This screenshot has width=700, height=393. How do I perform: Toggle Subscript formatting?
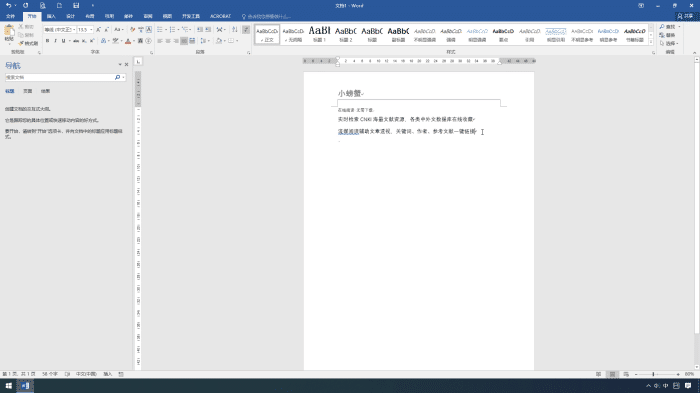click(x=84, y=41)
